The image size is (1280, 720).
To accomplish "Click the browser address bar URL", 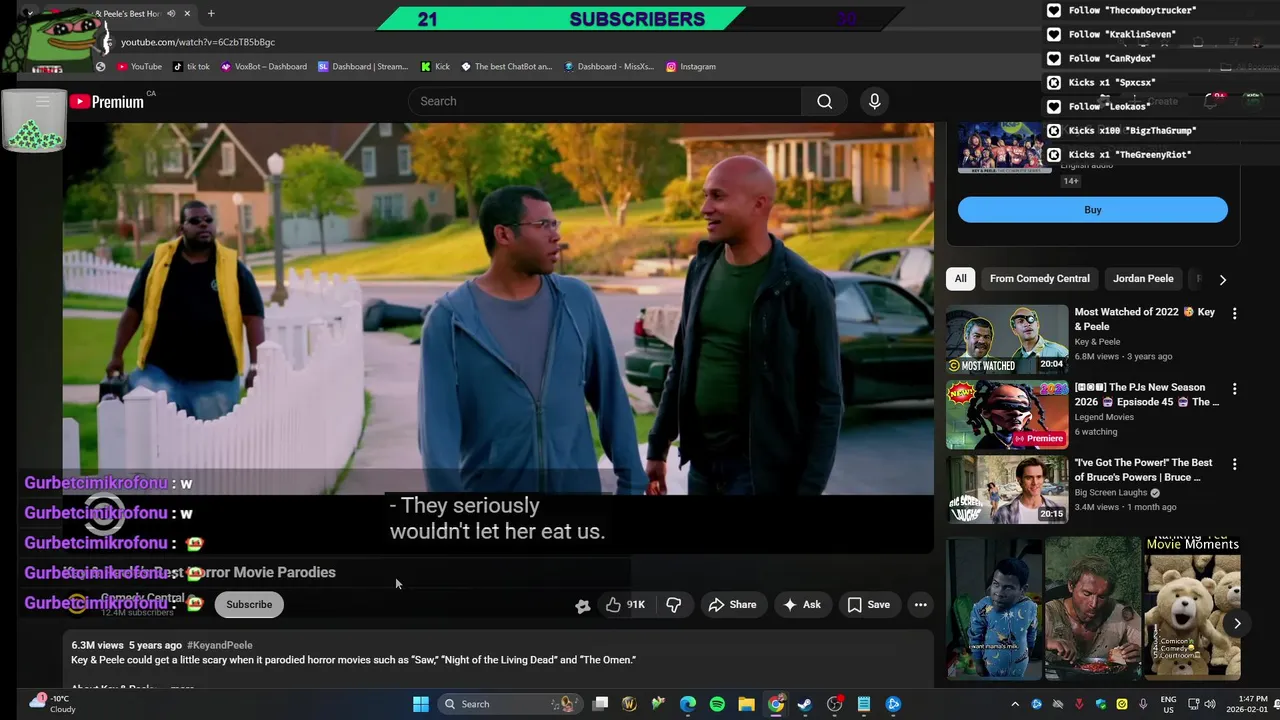I will coord(198,42).
